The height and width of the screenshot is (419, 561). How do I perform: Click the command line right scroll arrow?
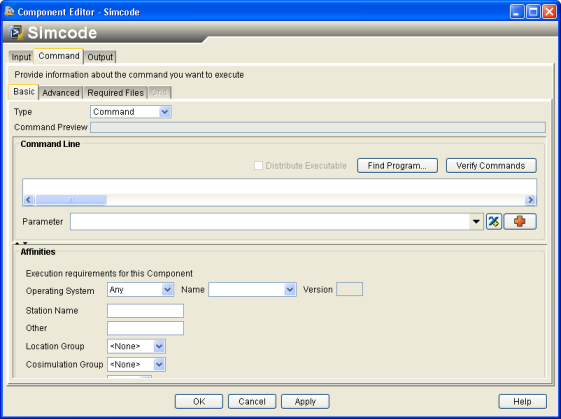530,200
